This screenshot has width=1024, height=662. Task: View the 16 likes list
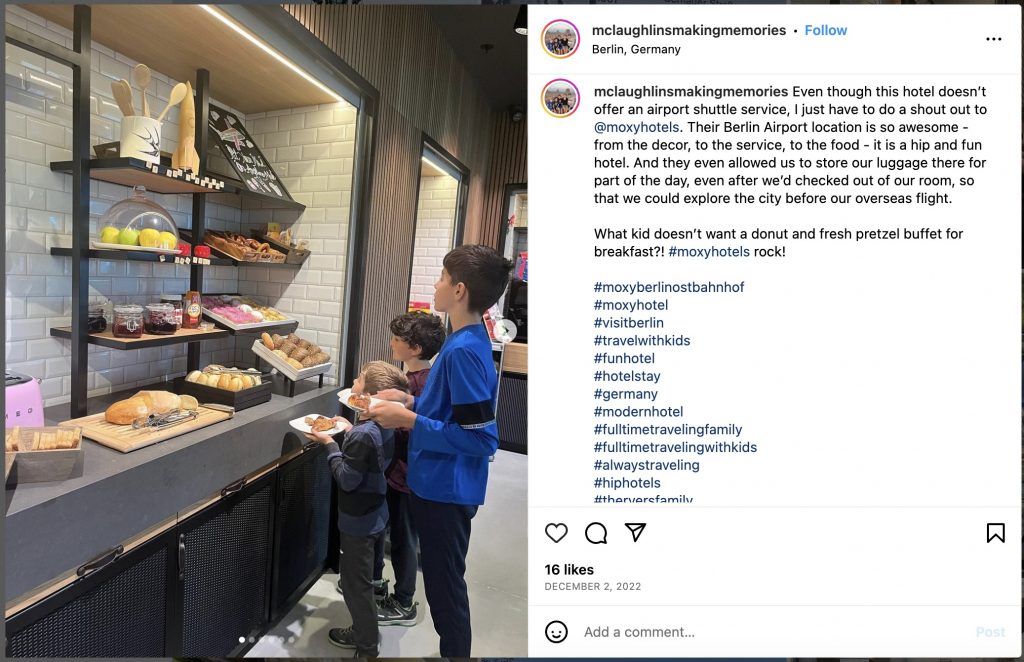pos(569,569)
